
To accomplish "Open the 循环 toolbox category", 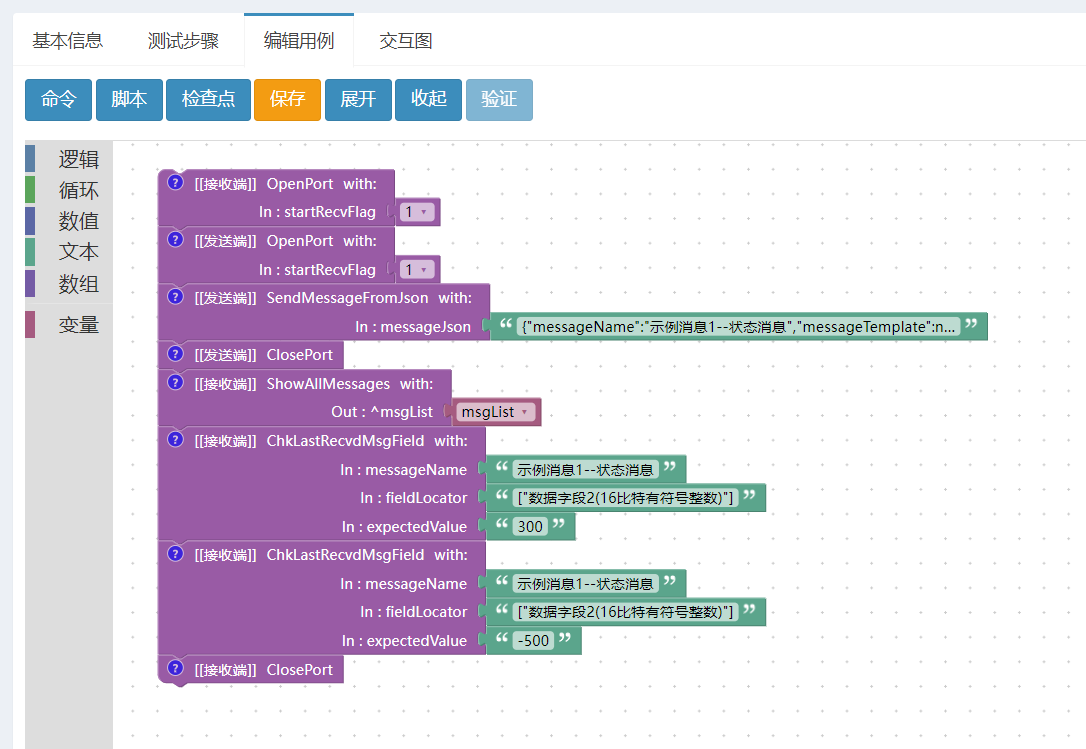I will tap(69, 191).
